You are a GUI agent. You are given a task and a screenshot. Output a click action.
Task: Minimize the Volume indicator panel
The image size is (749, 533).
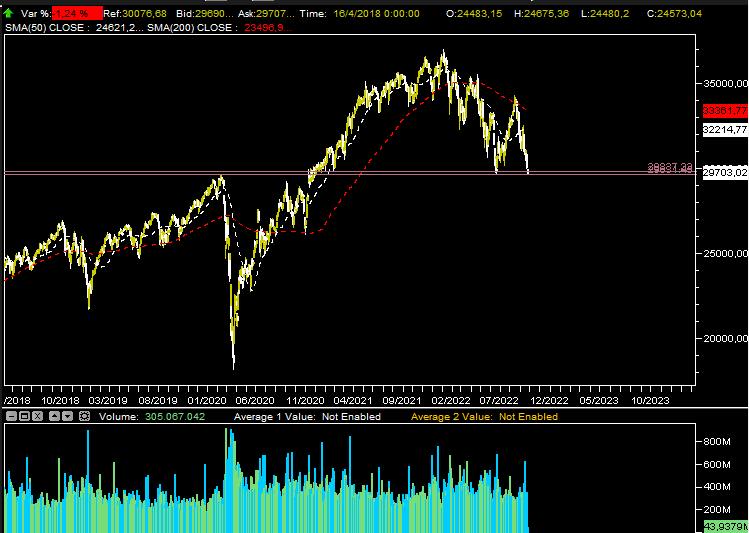11,416
